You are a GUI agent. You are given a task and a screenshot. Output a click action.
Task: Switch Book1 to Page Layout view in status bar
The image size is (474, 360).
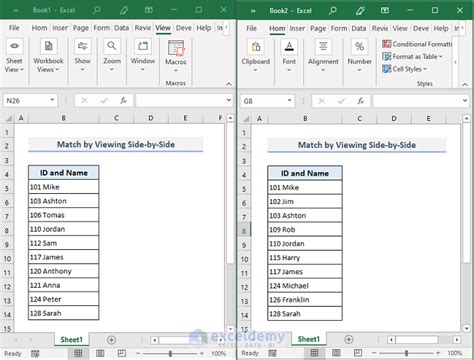coord(100,353)
